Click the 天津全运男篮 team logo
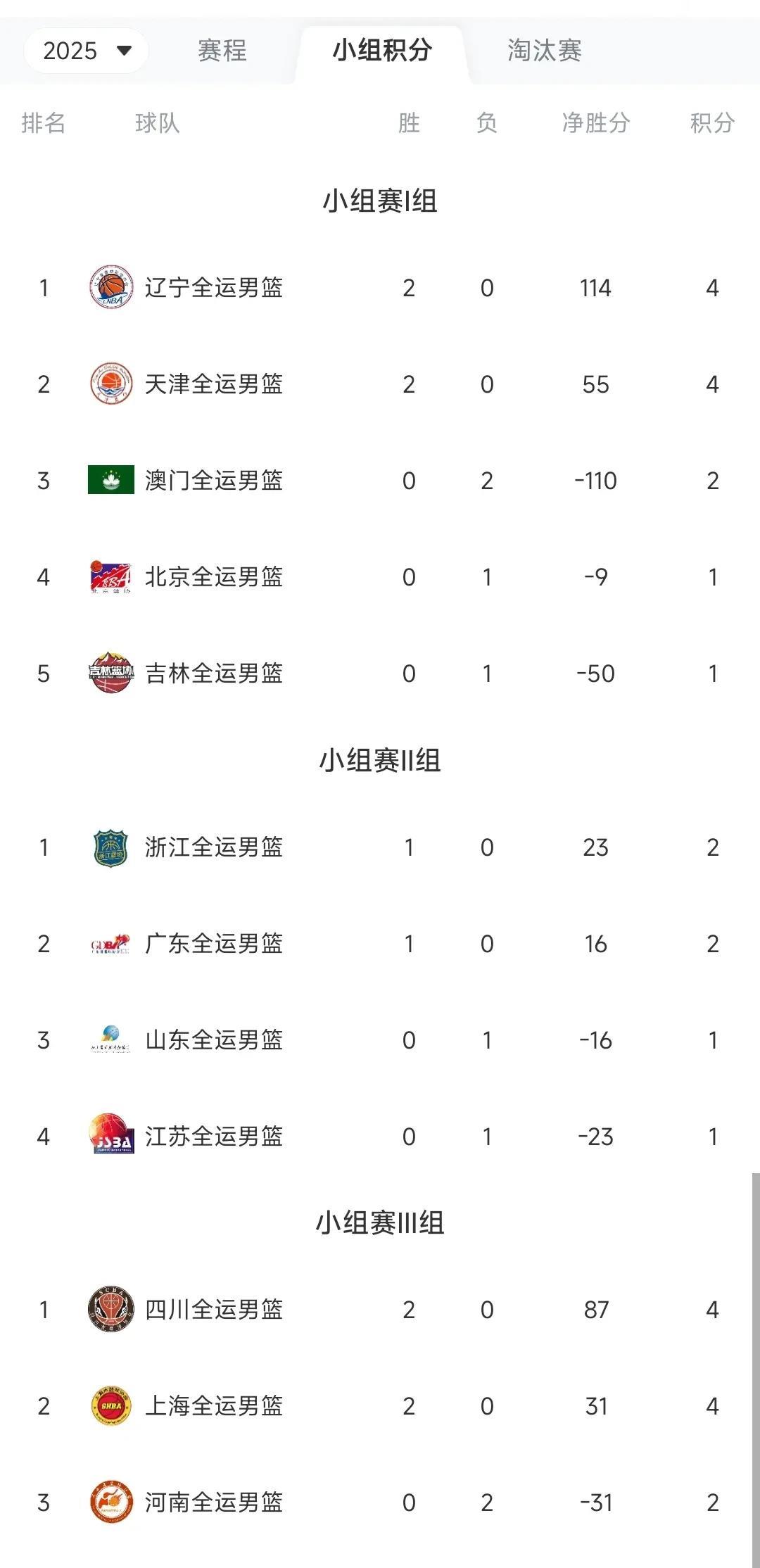The height and width of the screenshot is (1568, 760). coord(111,384)
